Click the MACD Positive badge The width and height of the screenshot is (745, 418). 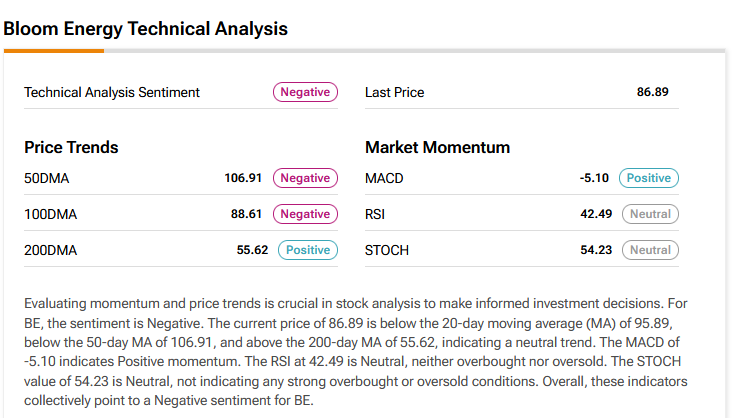pos(649,178)
